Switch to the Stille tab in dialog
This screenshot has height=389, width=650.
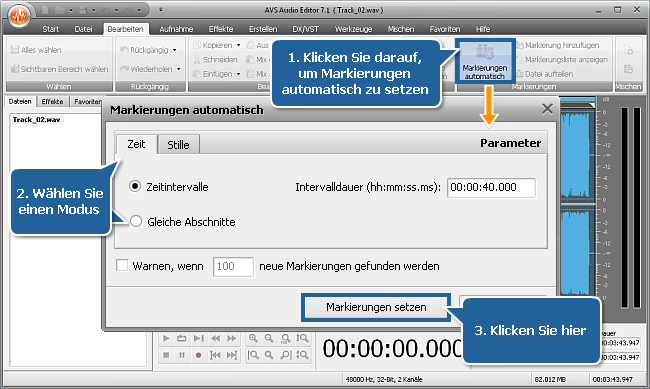tap(178, 145)
